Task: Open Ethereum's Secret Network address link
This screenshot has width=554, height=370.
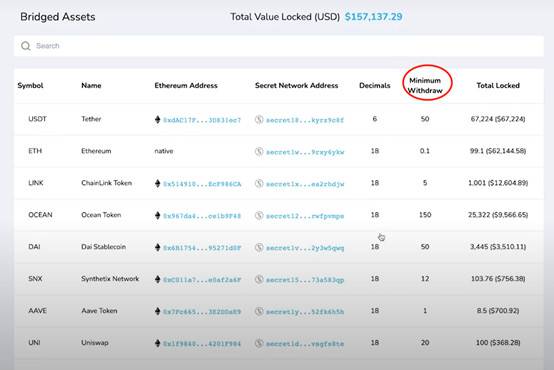Action: 305,152
